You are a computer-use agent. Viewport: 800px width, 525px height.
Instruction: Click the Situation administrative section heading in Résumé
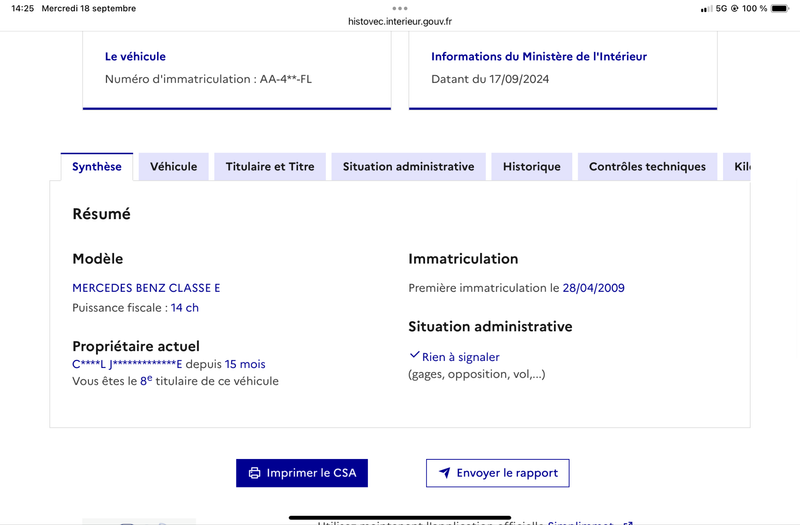(x=490, y=327)
